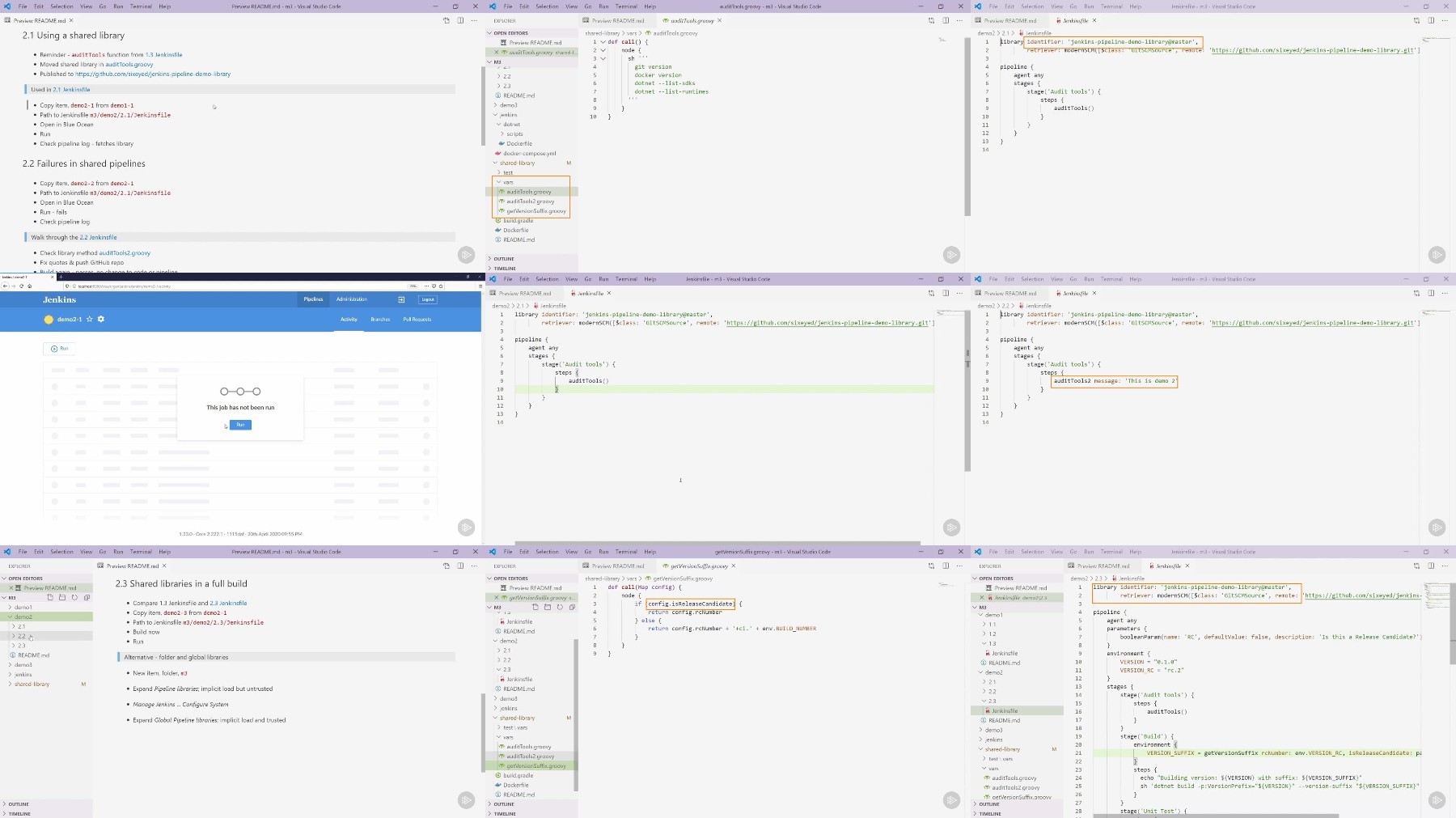
Task: Close the getVersionSuffix.groovy editor tab
Action: click(734, 566)
